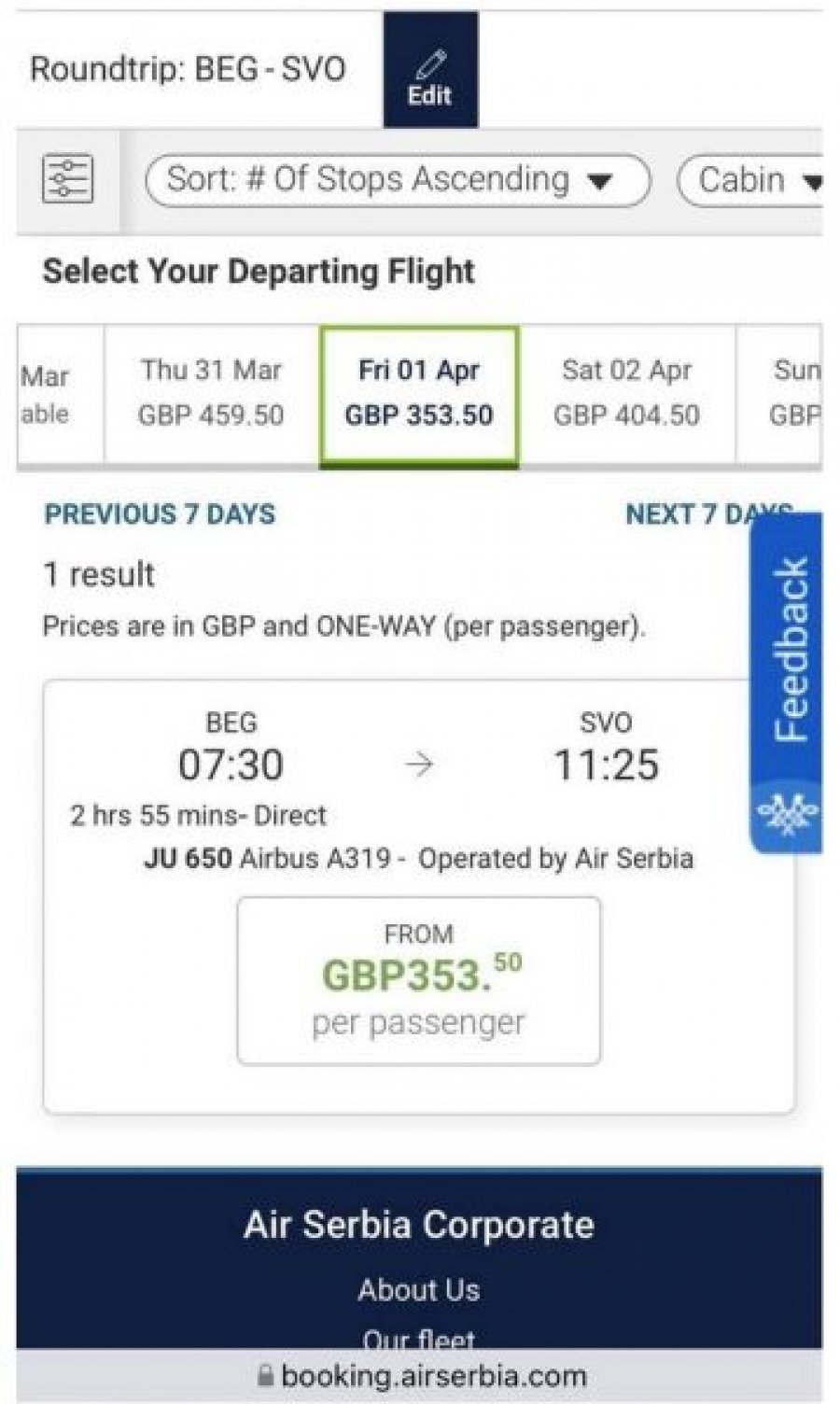Choose Sat 02 Apr GBP 404.50

coord(626,393)
